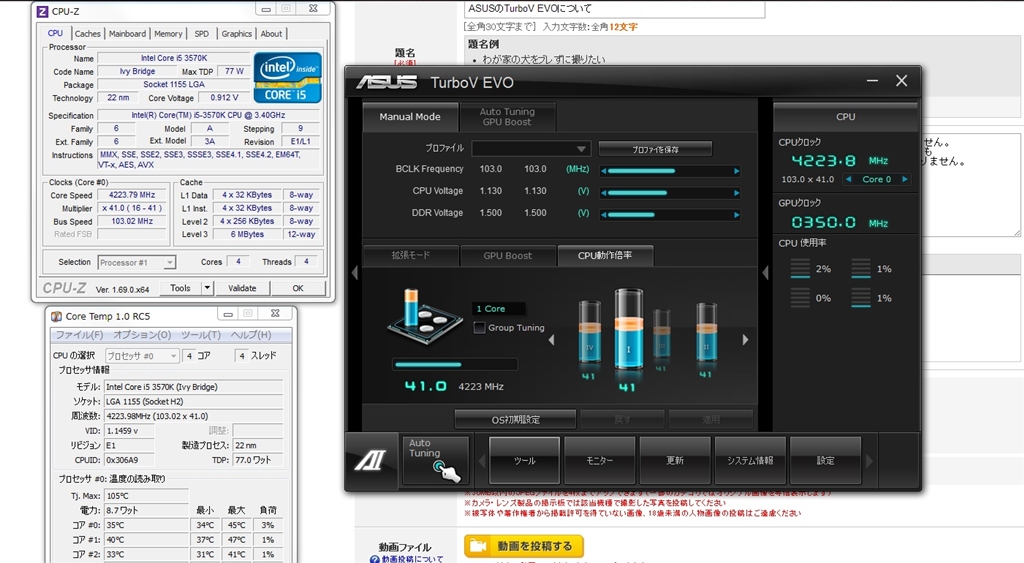Viewport: 1024px width, 563px height.
Task: Increase DDR Voltage with right arrow
Action: tap(737, 214)
